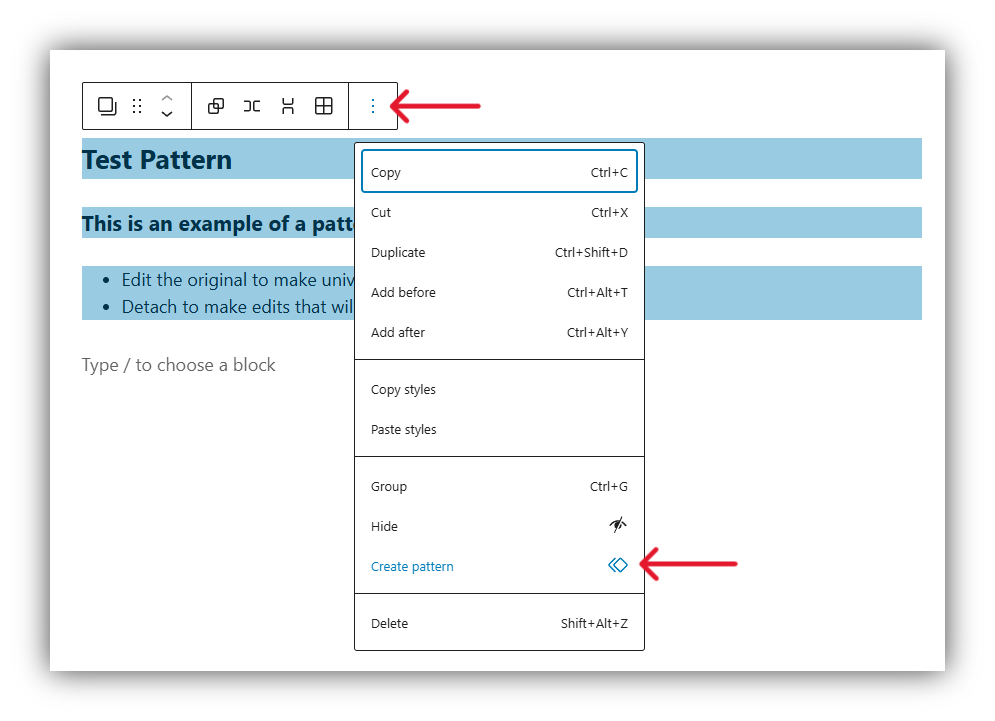This screenshot has width=995, height=721.
Task: Choose Add after in the menu
Action: pyautogui.click(x=499, y=333)
